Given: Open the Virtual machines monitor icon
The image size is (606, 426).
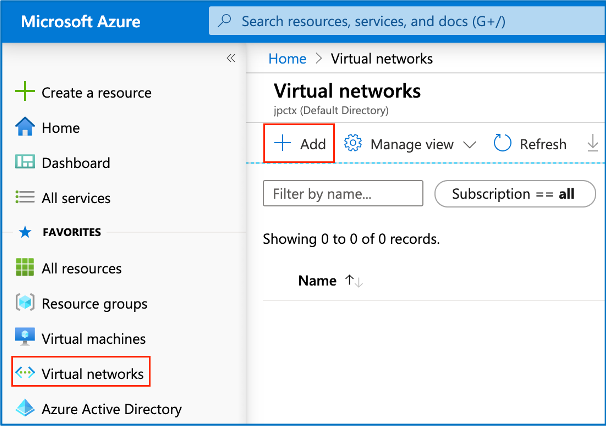Looking at the screenshot, I should pos(25,338).
